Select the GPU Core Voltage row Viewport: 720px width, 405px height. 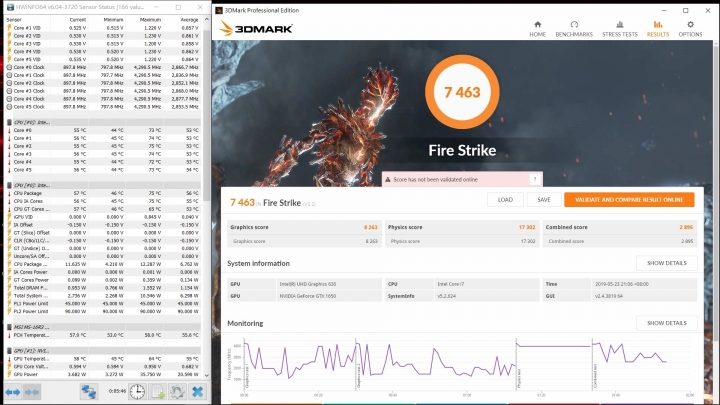103,366
